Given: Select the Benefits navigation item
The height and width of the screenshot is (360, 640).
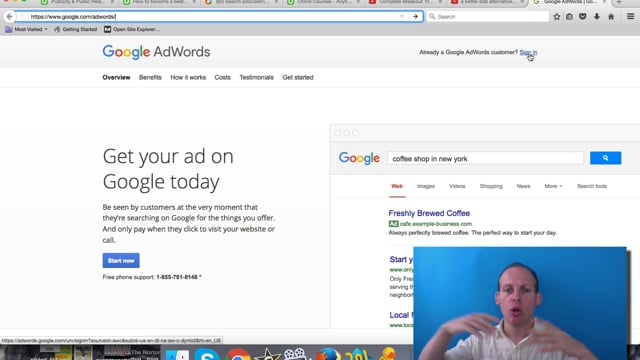Looking at the screenshot, I should click(150, 78).
